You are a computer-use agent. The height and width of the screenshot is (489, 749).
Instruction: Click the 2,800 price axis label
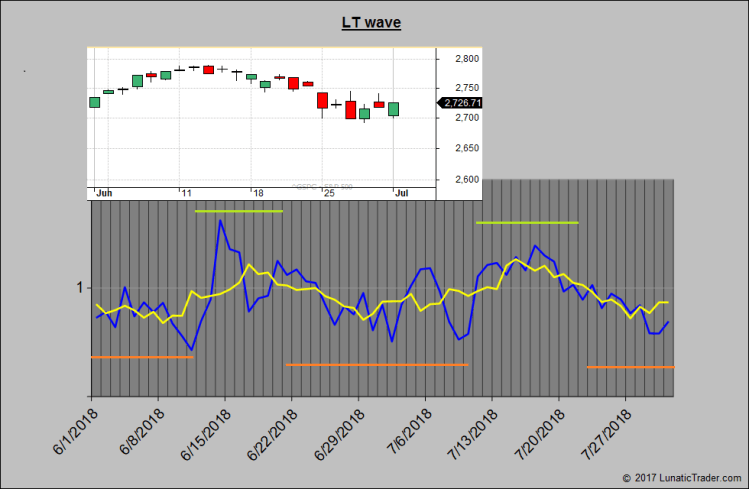click(x=460, y=59)
